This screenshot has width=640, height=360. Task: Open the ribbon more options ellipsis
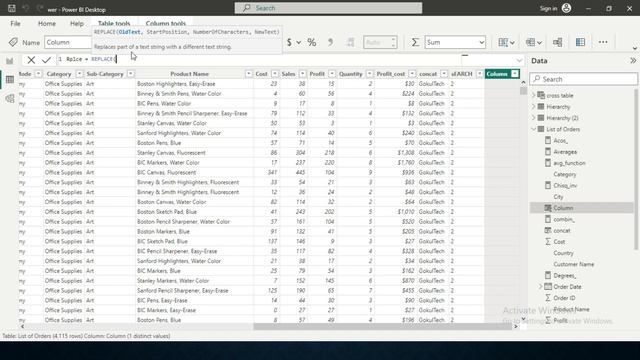(603, 42)
